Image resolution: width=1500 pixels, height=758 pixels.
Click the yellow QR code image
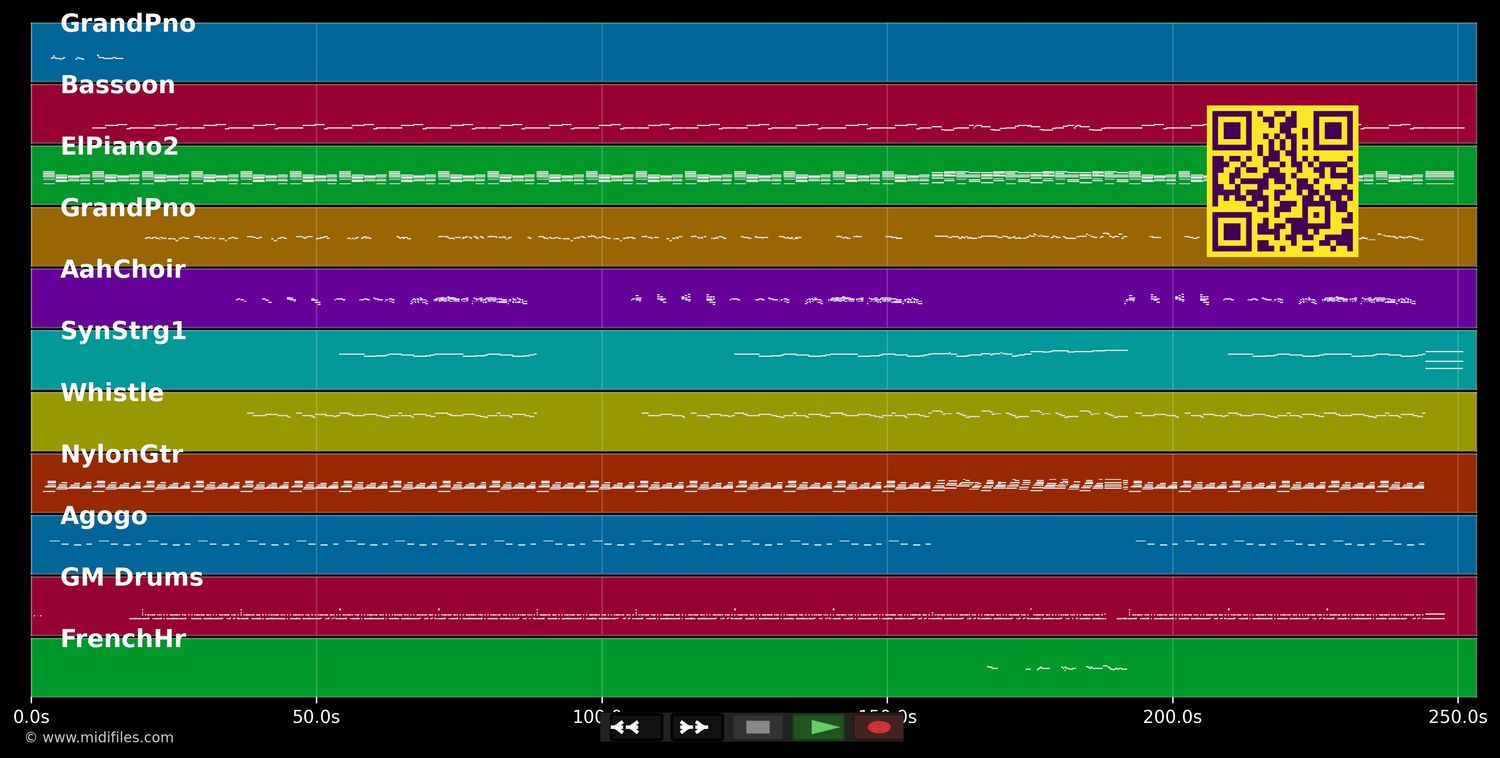[1282, 181]
